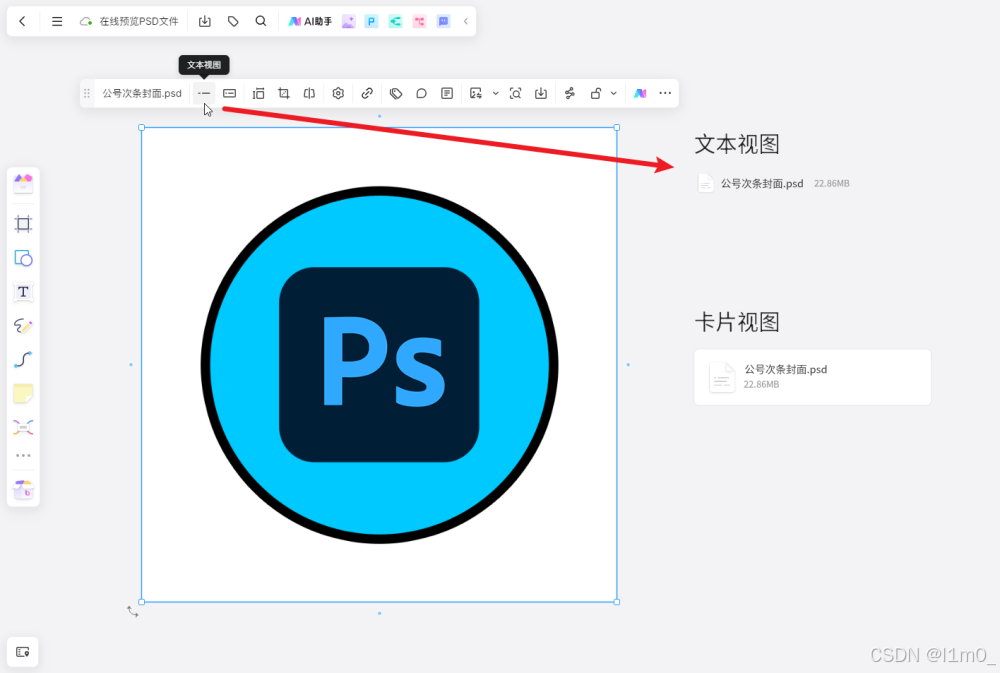Open the tag icon in top bar
This screenshot has width=1000, height=673.
[x=233, y=21]
